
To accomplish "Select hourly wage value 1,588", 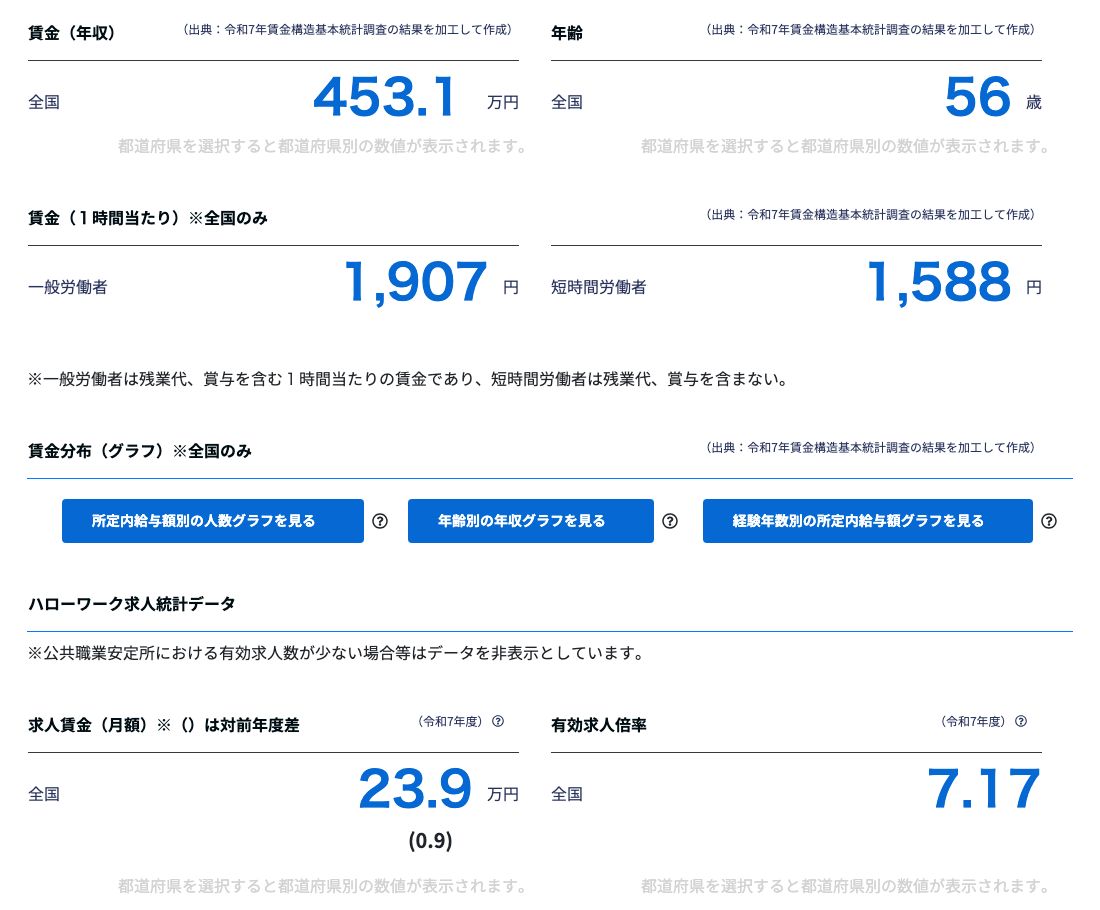I will 939,282.
